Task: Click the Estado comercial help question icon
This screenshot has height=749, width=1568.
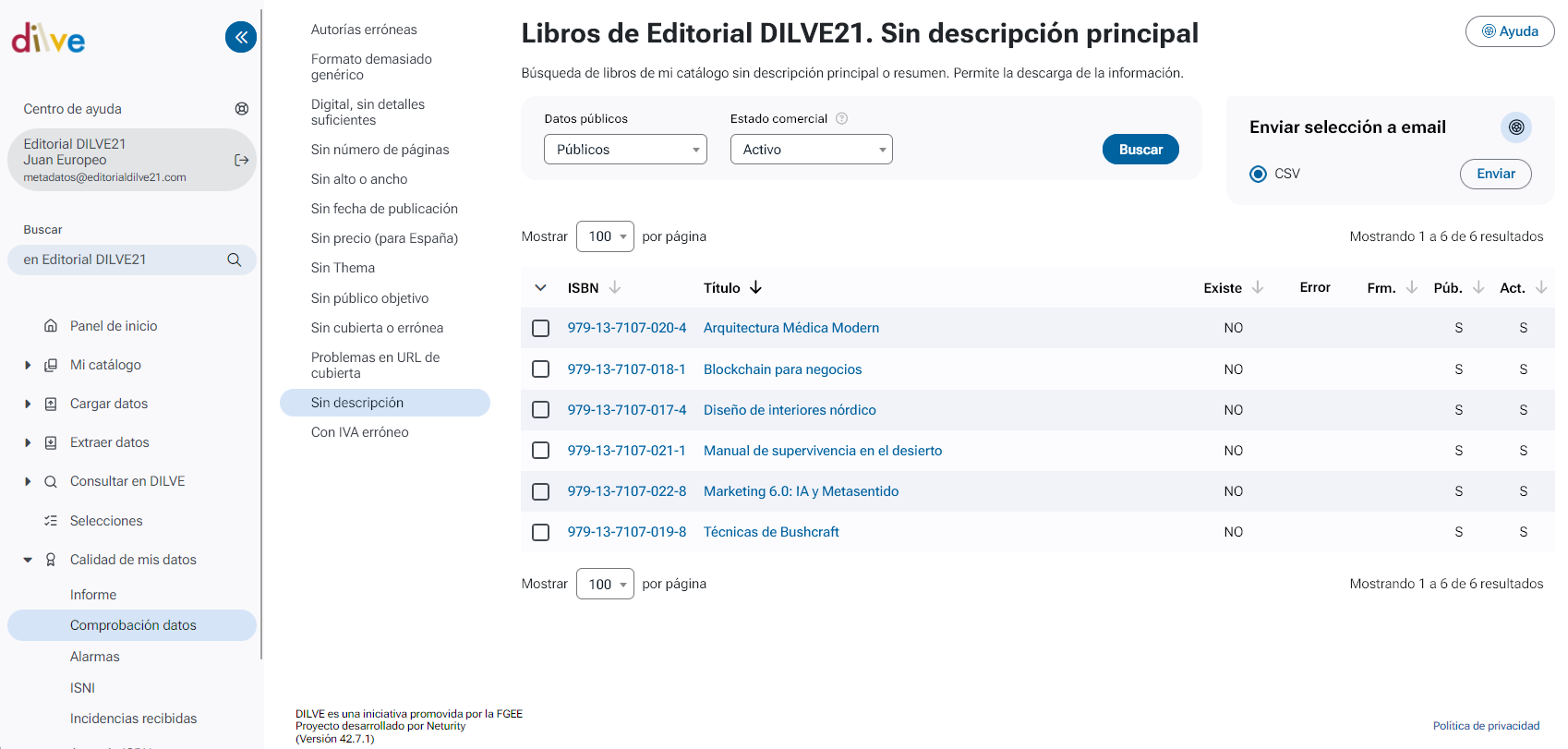Action: tap(841, 118)
